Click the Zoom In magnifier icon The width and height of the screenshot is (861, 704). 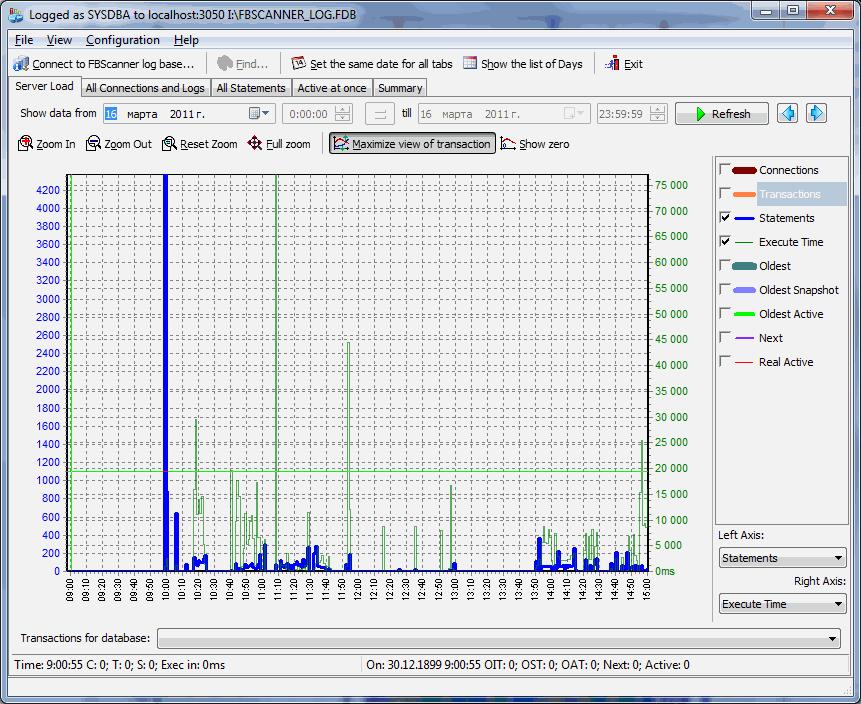(x=26, y=144)
